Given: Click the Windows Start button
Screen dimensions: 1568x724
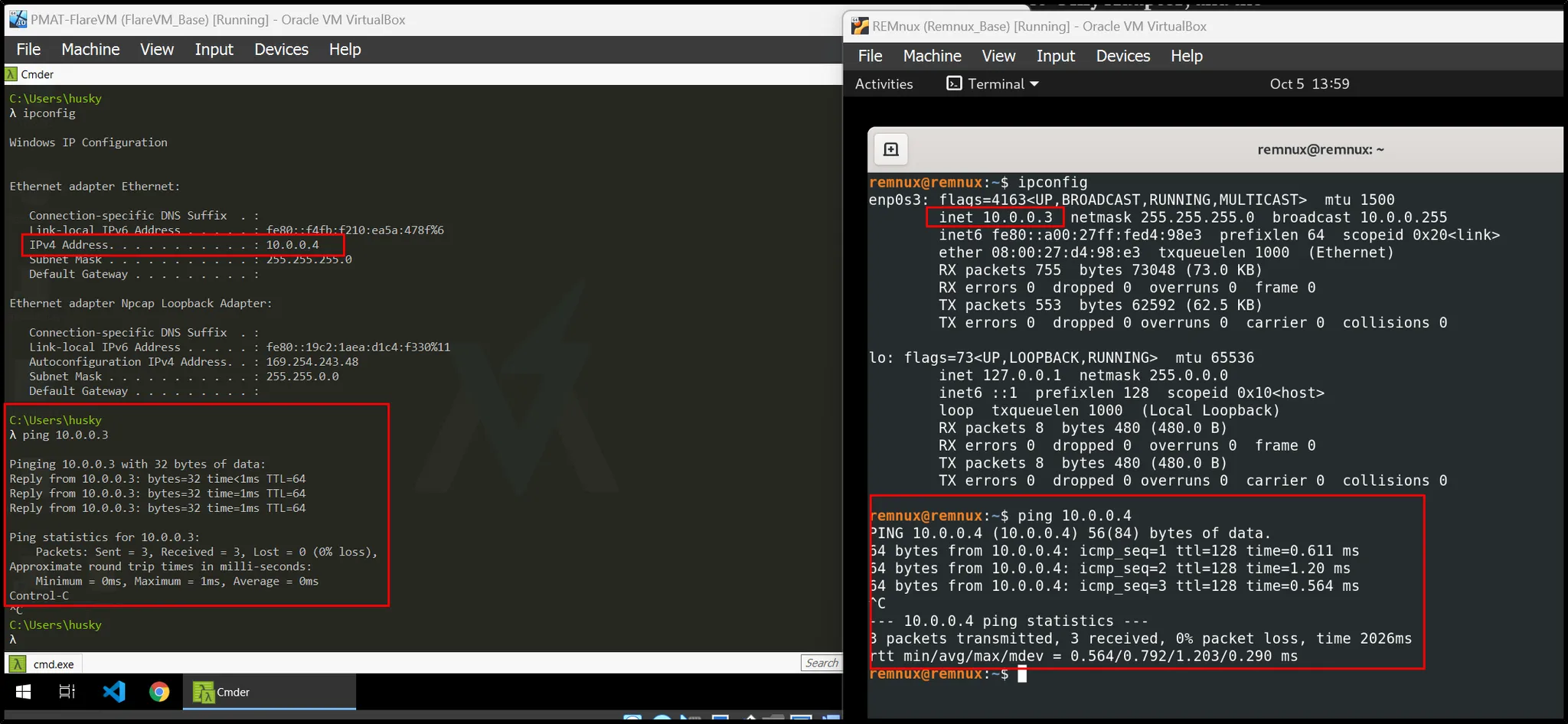Looking at the screenshot, I should tap(23, 692).
